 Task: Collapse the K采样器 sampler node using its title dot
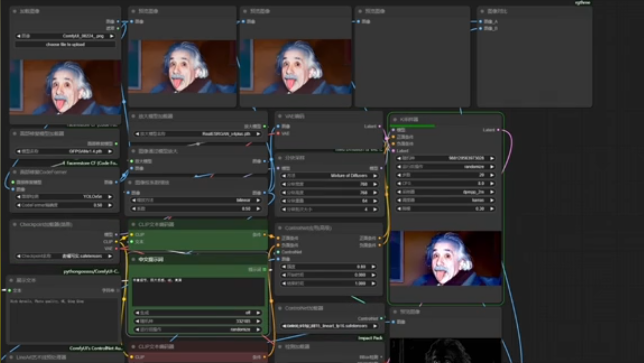point(395,119)
